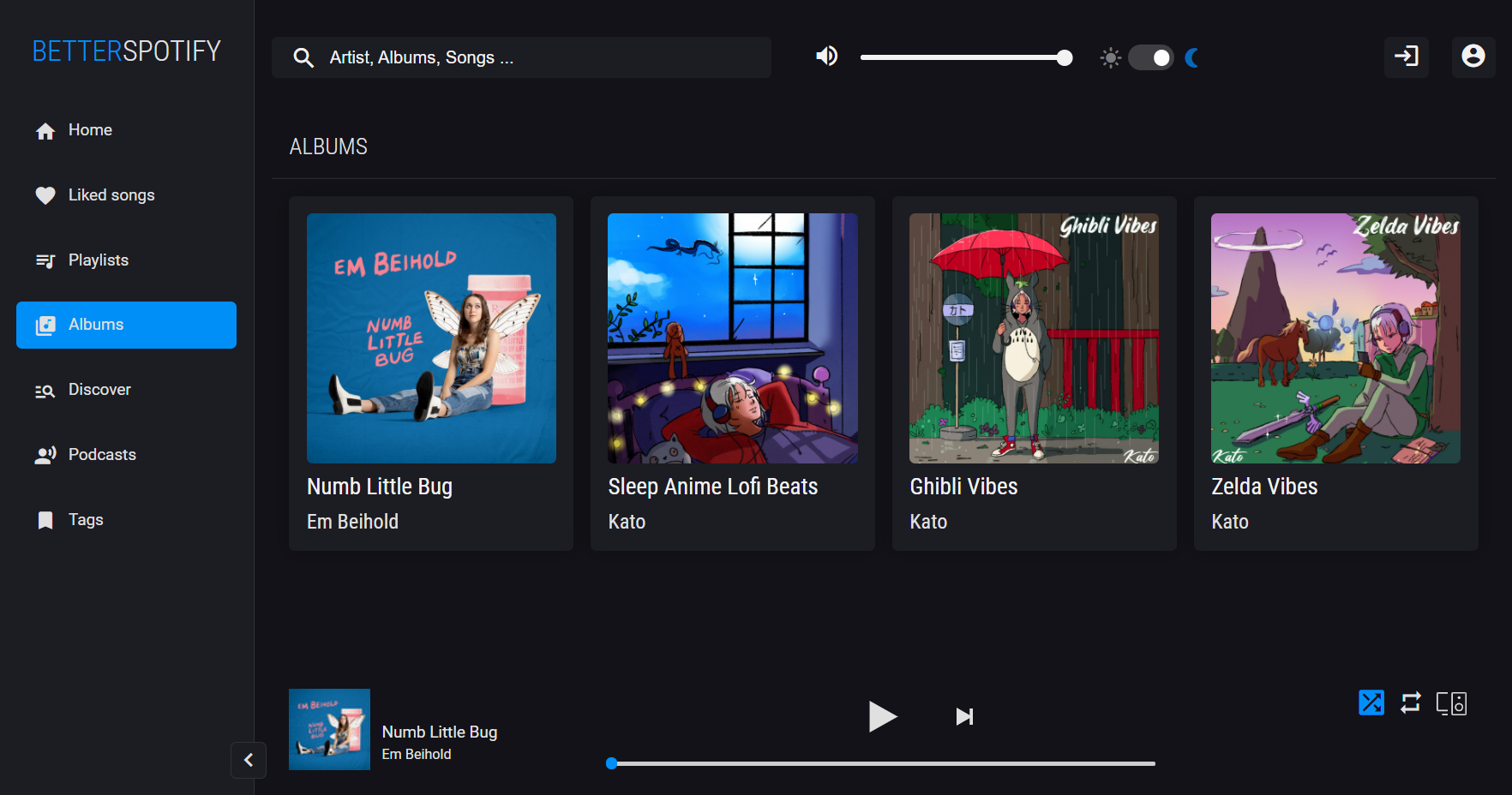Open Podcasts in the sidebar
This screenshot has width=1512, height=795.
pyautogui.click(x=126, y=455)
